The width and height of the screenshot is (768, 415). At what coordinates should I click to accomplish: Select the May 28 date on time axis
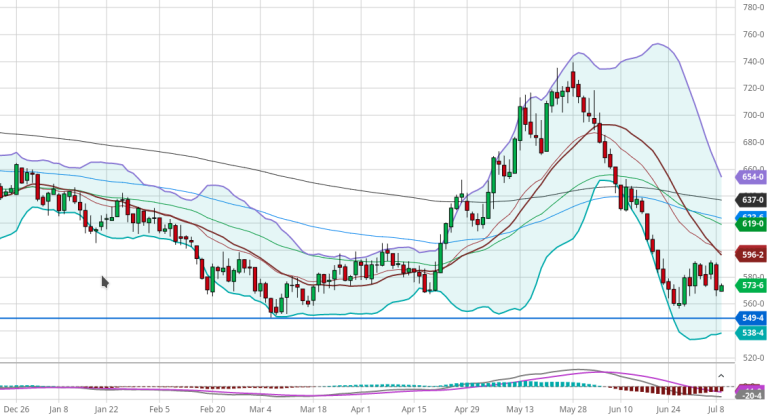click(573, 409)
